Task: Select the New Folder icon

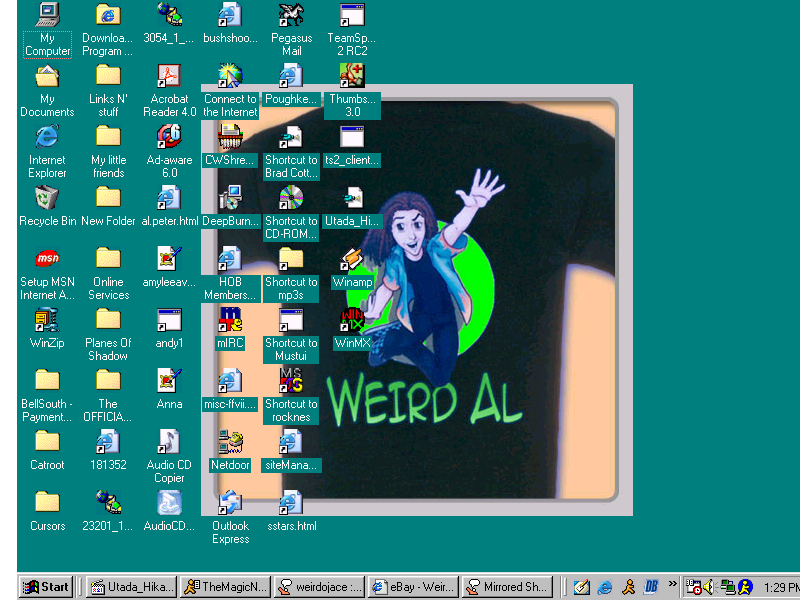Action: pos(108,197)
